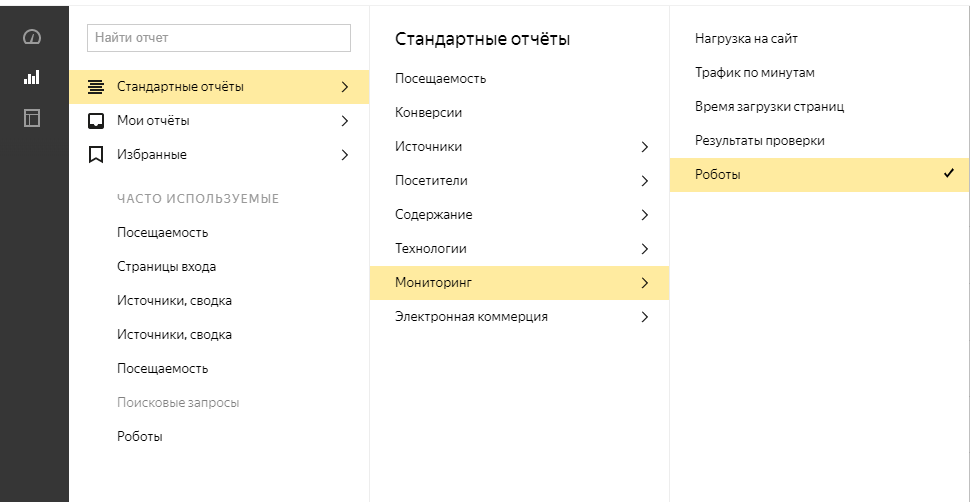Open the Посетители menu section

431,181
